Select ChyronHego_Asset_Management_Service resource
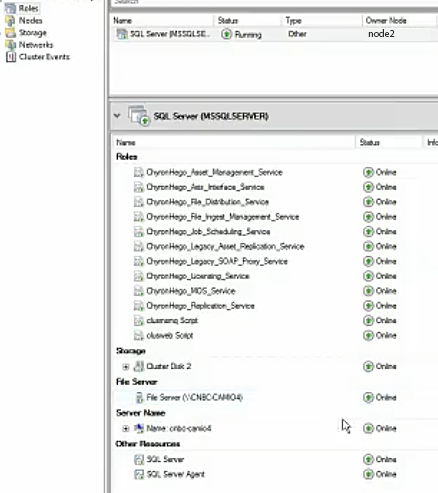This screenshot has height=493, width=438. [214, 172]
